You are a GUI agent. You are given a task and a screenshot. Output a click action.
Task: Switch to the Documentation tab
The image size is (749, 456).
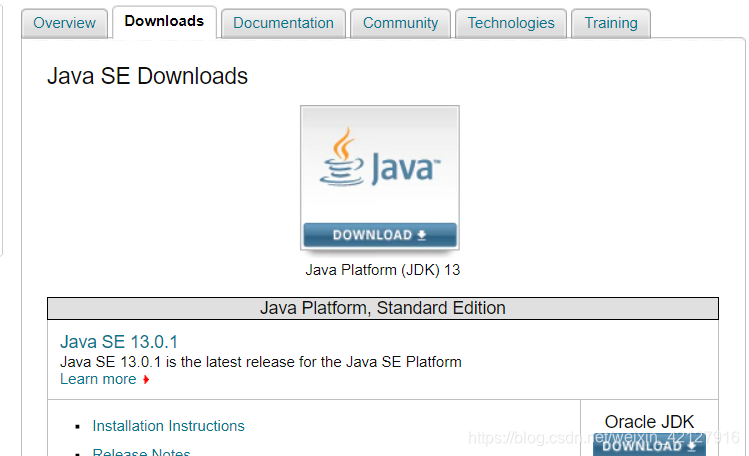283,23
